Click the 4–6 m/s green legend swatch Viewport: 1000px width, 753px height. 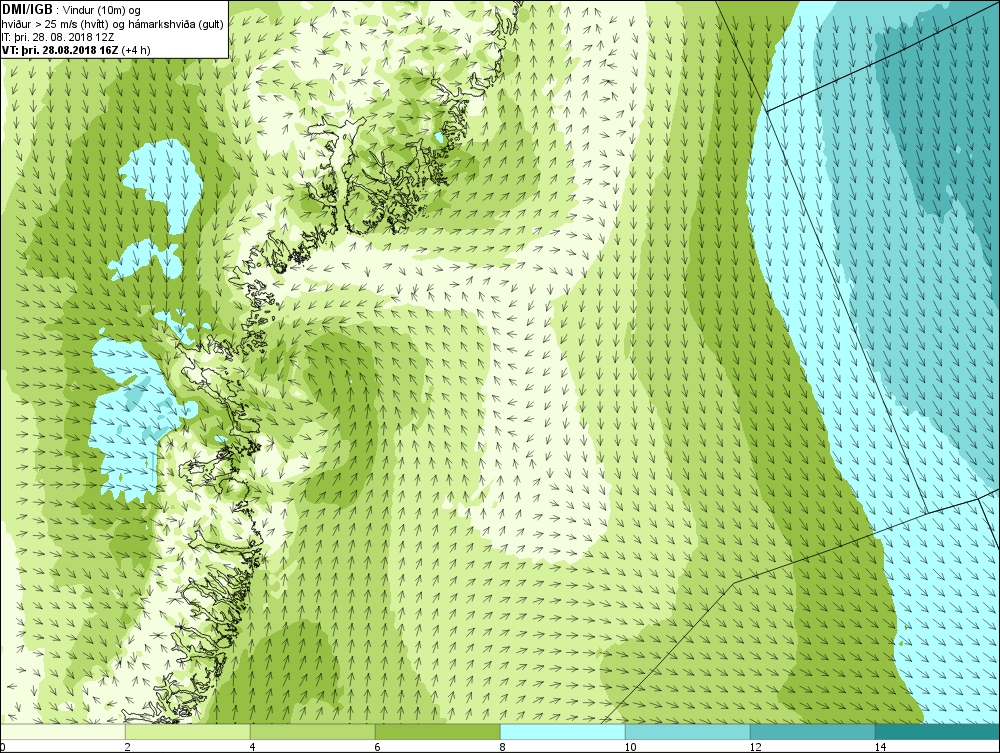coord(312,731)
